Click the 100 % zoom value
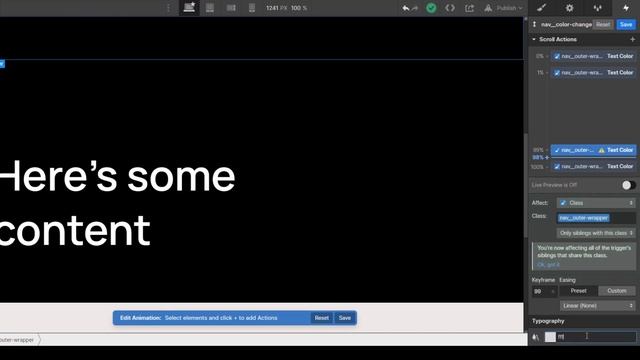The image size is (640, 360). [299, 8]
